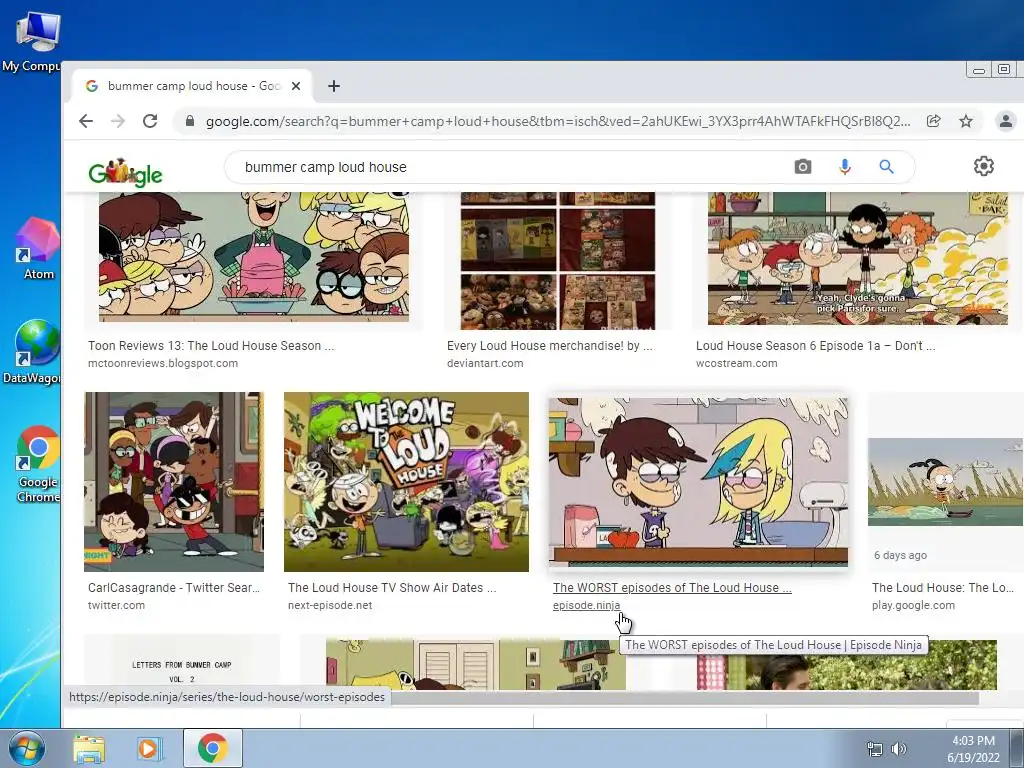Start voice search with the microphone icon
The width and height of the screenshot is (1024, 768).
[844, 167]
